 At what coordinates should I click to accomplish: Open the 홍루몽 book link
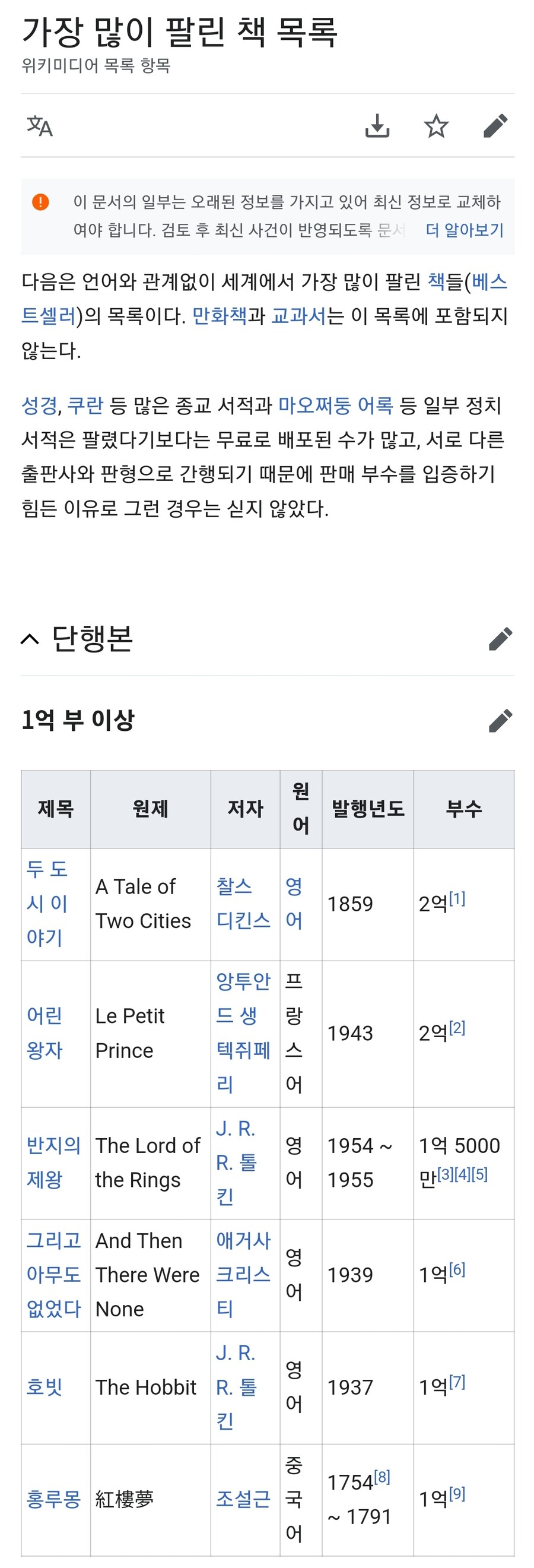(x=53, y=1499)
